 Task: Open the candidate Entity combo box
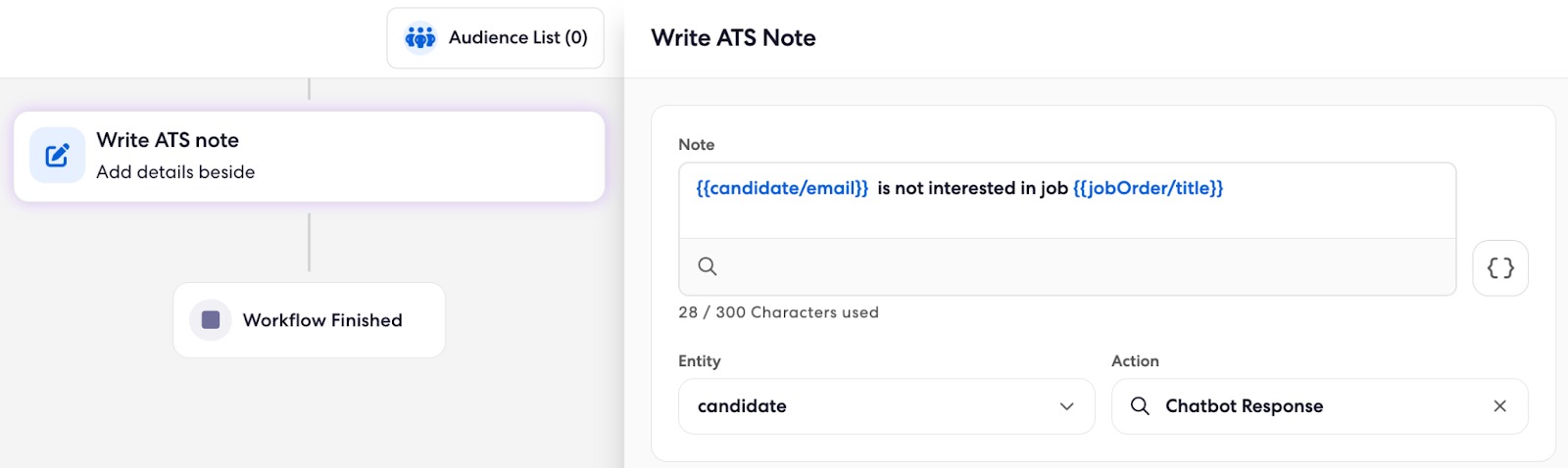[886, 406]
